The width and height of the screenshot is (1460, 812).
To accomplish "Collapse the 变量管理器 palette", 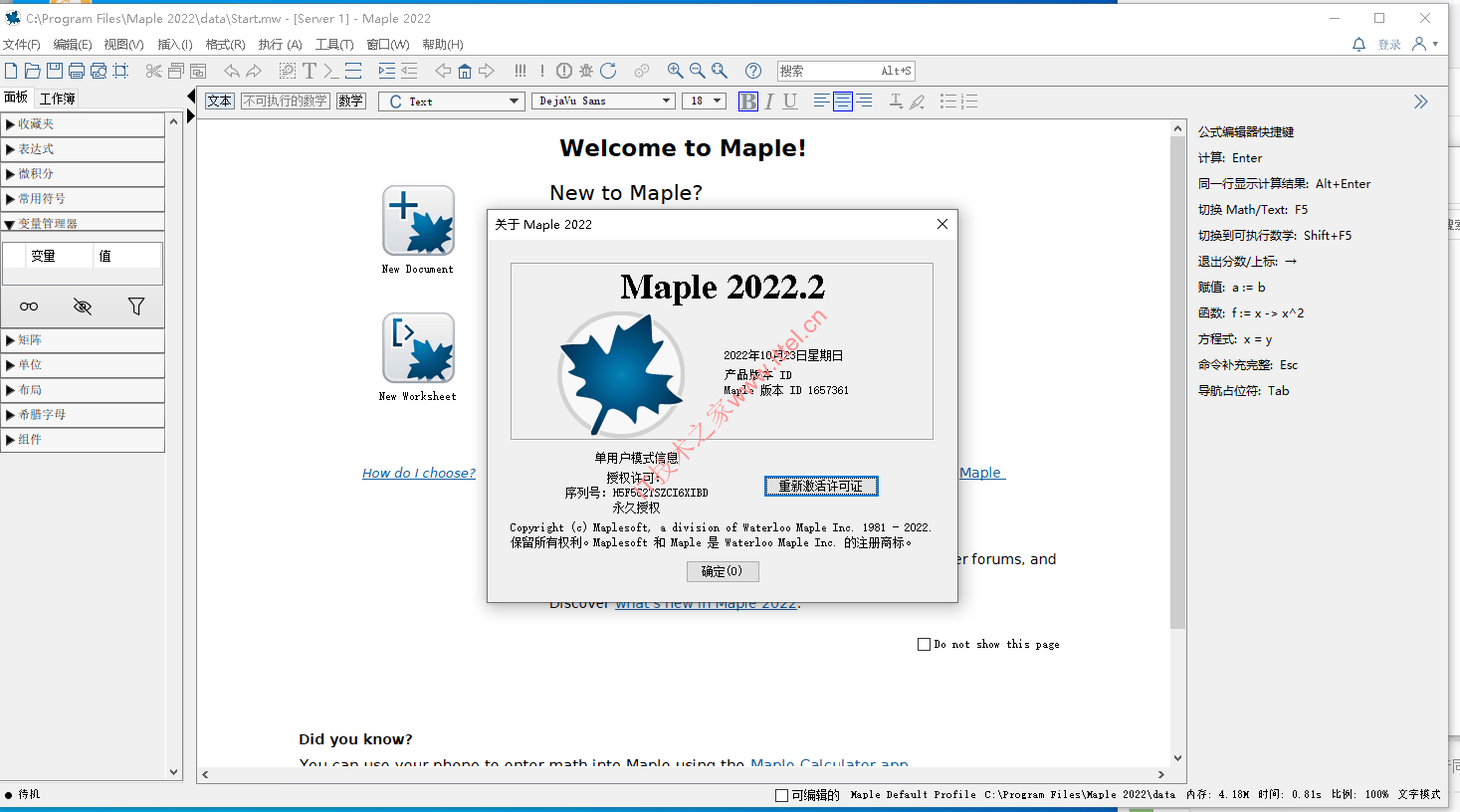I will click(83, 223).
